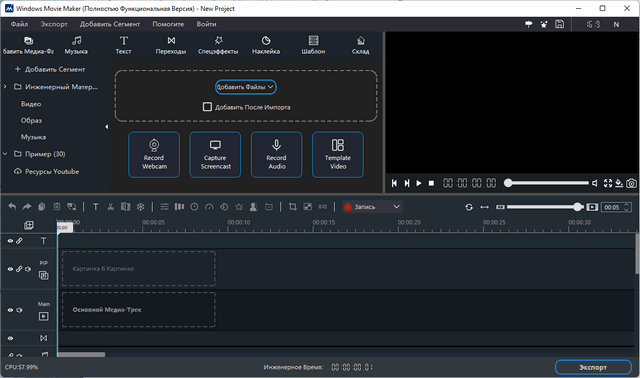Enable Добавить После Импорта checkbox
The width and height of the screenshot is (640, 378).
207,107
